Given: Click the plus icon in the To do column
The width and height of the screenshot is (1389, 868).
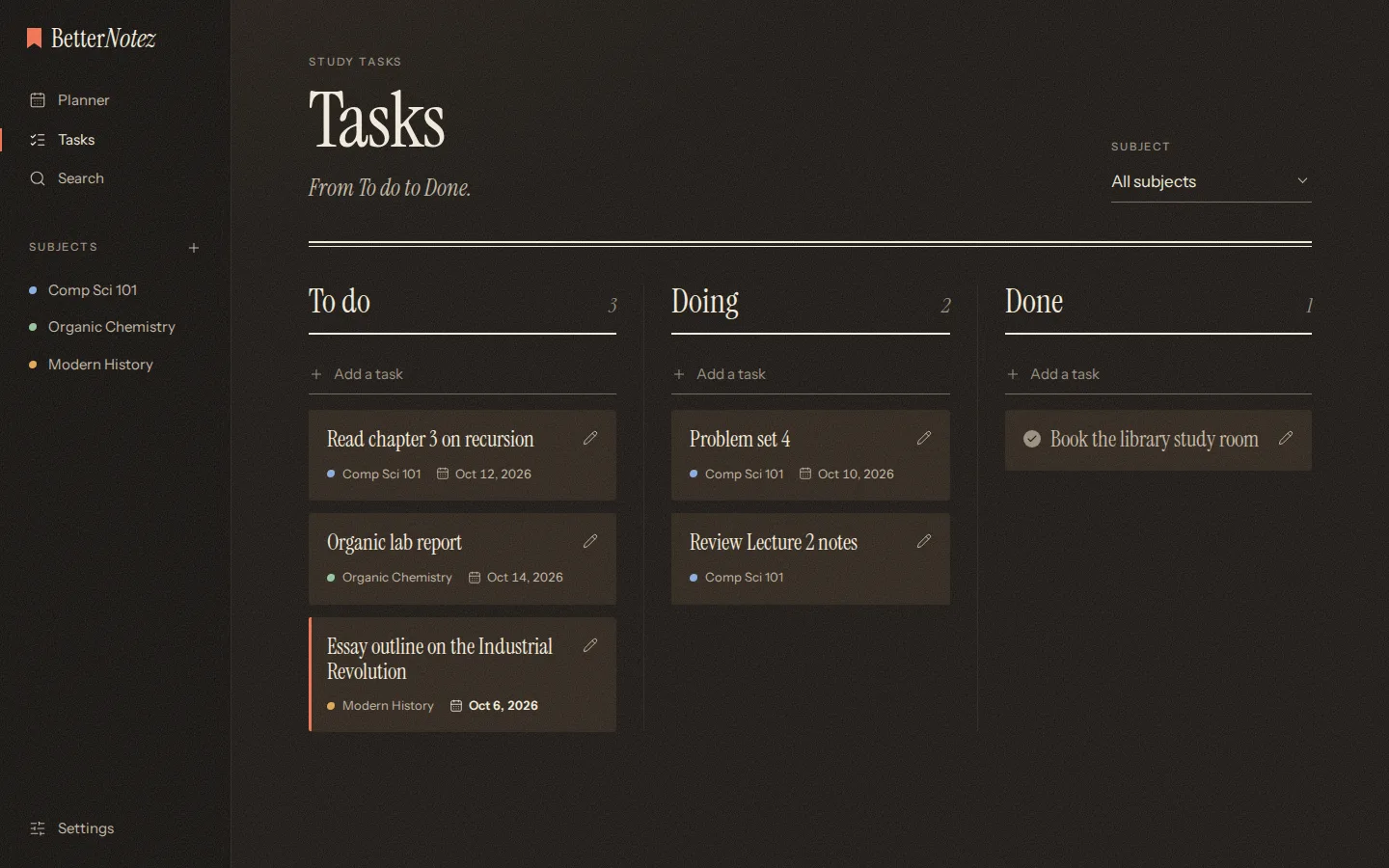Looking at the screenshot, I should point(316,374).
